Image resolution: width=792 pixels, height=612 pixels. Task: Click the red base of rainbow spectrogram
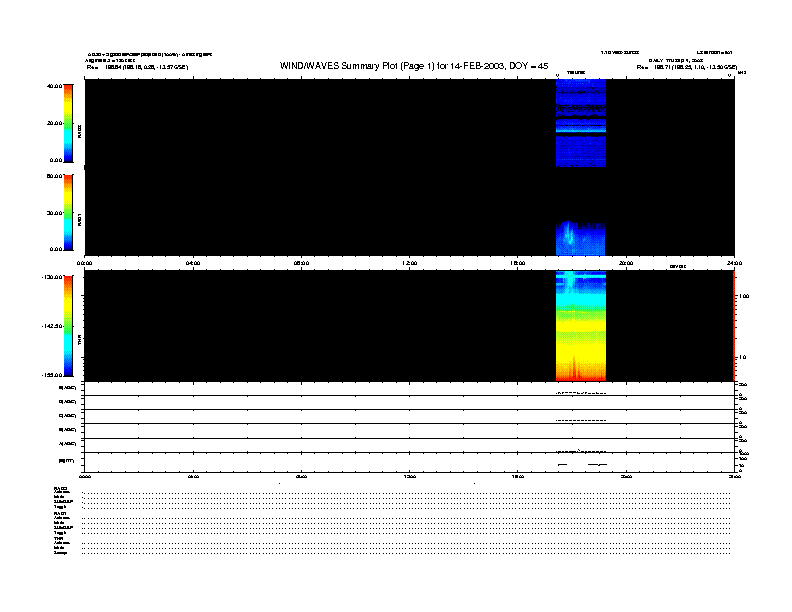click(x=581, y=376)
